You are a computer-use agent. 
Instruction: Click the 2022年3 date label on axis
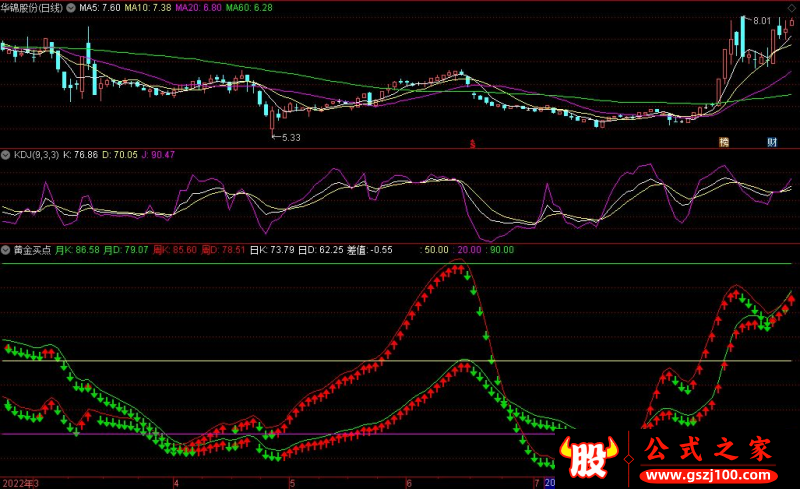pos(20,482)
